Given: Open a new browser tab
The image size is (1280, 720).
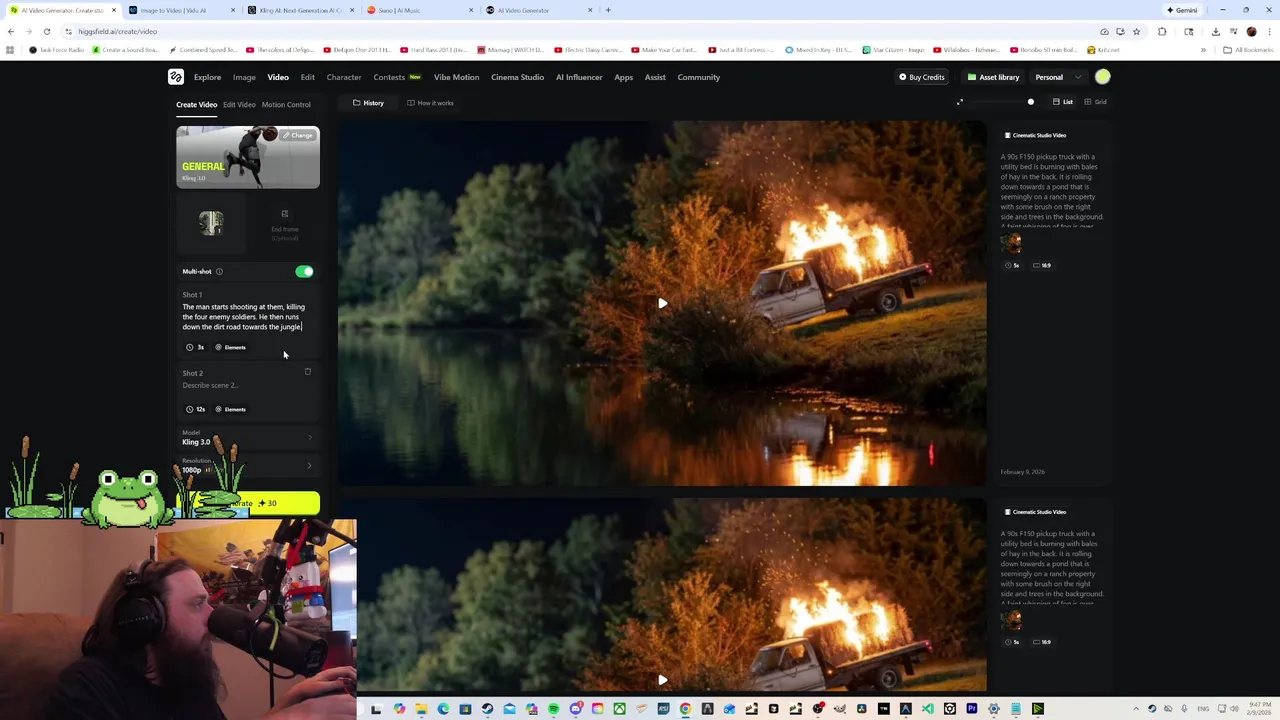Looking at the screenshot, I should 608,10.
